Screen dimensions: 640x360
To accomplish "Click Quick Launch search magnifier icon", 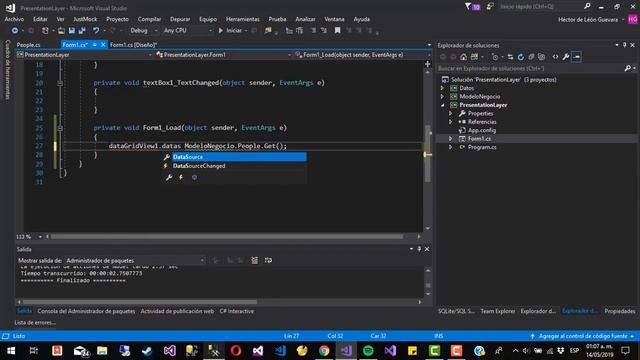I will click(587, 6).
